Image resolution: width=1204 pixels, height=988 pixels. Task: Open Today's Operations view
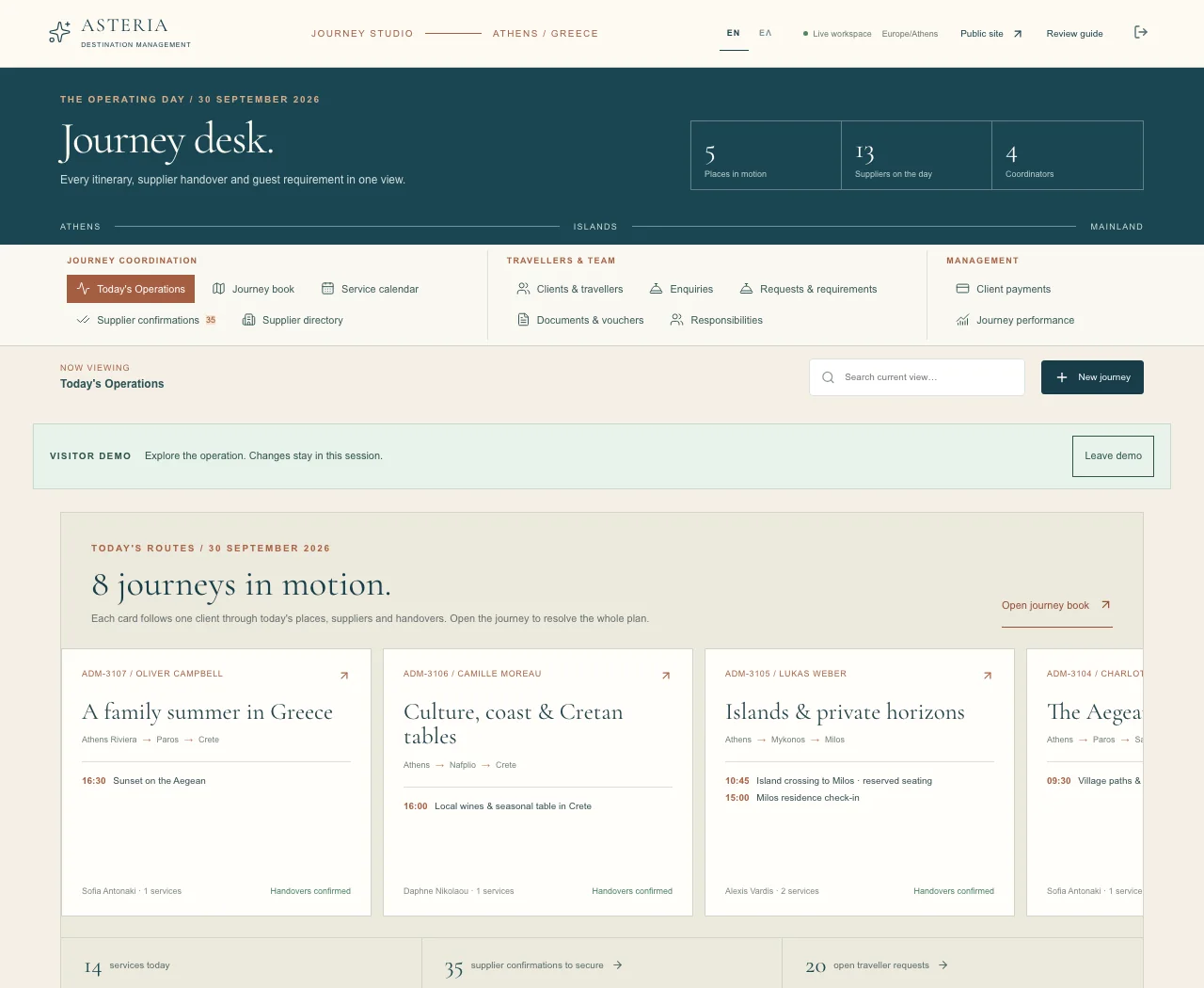pos(131,289)
